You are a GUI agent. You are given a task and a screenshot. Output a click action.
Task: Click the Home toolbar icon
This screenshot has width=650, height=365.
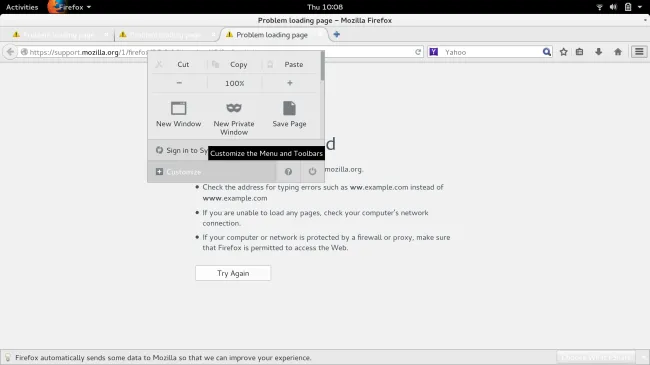tap(618, 52)
